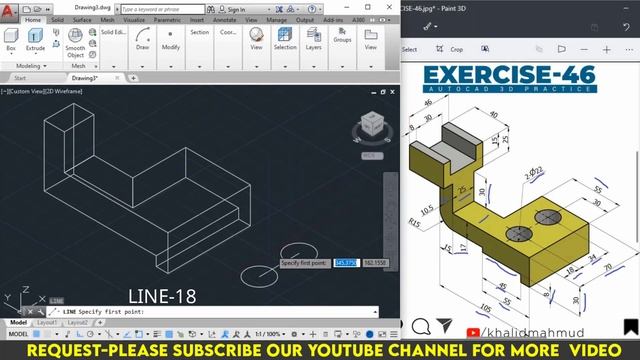Image resolution: width=640 pixels, height=360 pixels.
Task: Open the more options ellipsis in Paint 3D
Action: (x=629, y=49)
